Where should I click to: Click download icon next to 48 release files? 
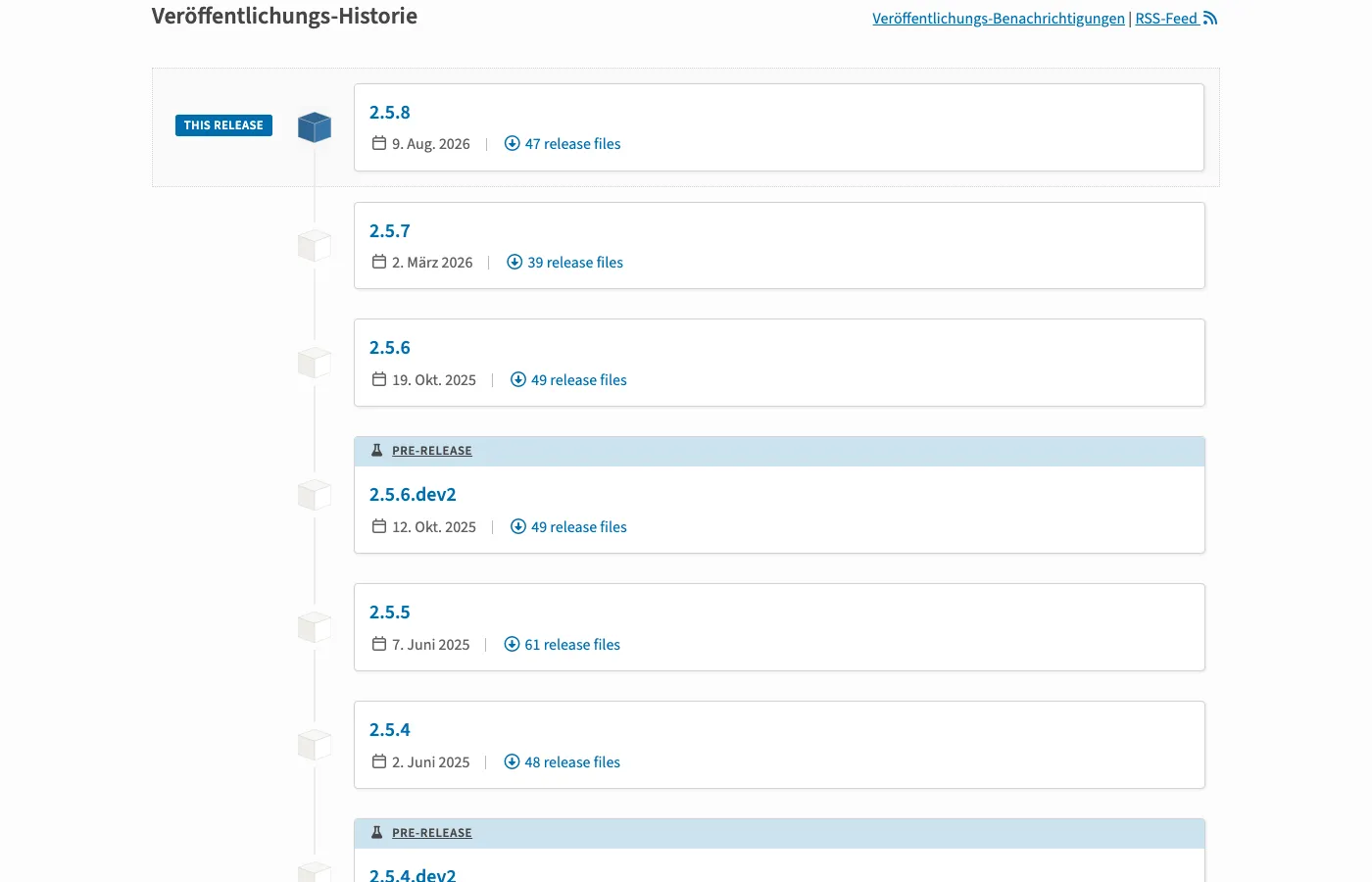tap(512, 761)
